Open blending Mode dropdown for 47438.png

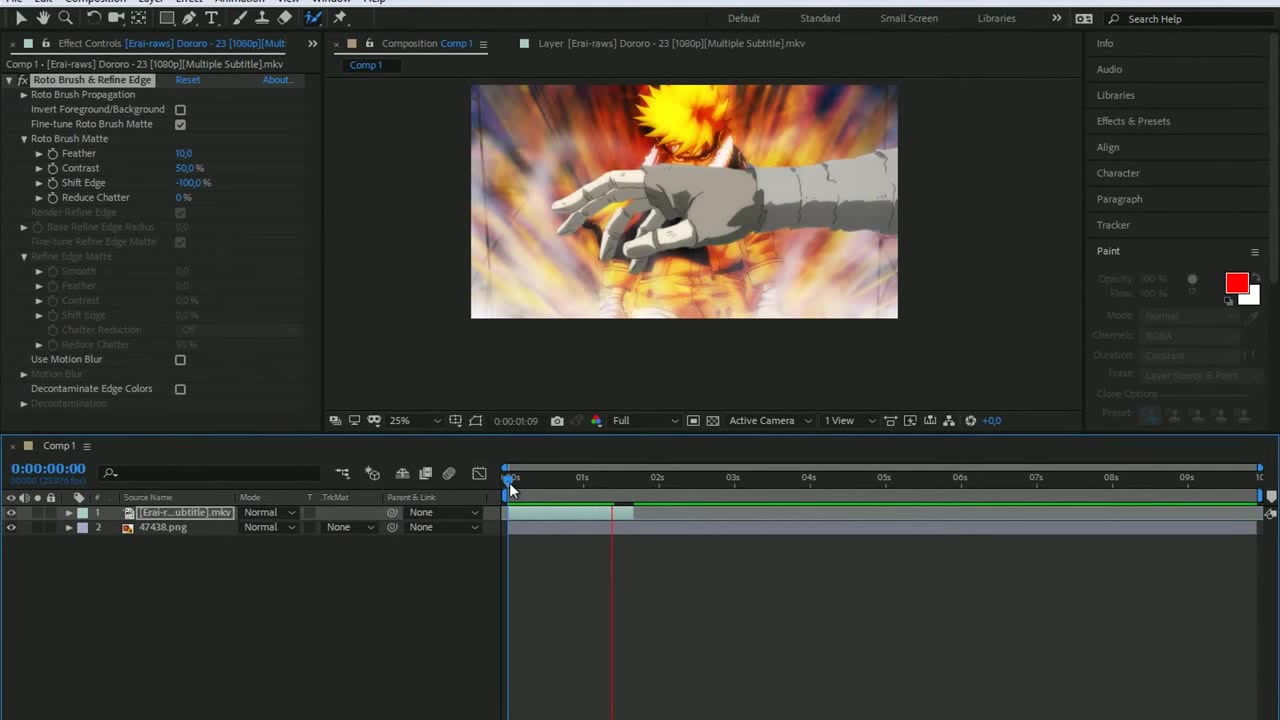pyautogui.click(x=270, y=528)
